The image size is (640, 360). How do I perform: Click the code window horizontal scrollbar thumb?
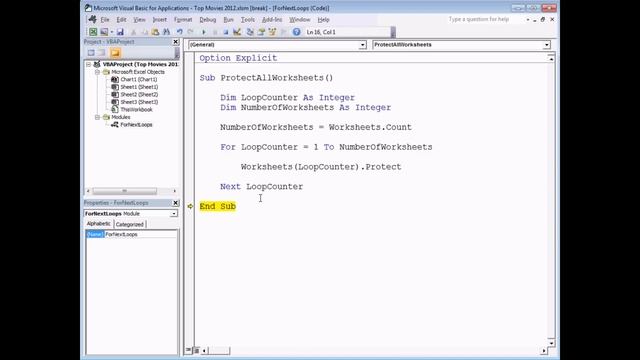(219, 350)
